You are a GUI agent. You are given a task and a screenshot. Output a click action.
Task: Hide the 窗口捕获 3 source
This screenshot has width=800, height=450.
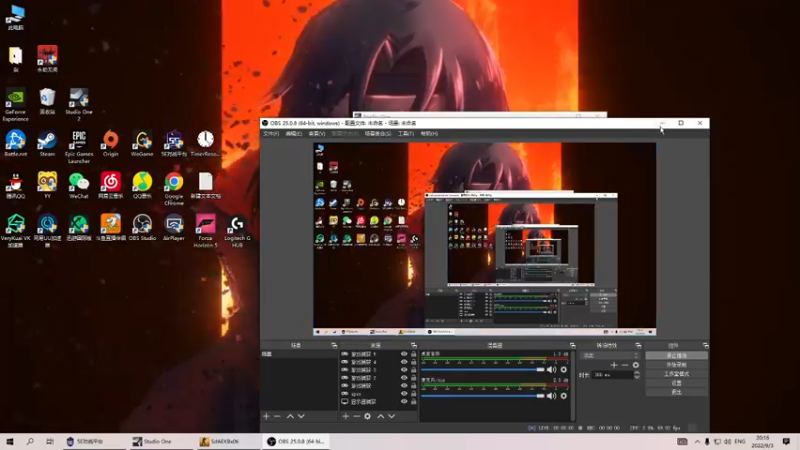404,370
